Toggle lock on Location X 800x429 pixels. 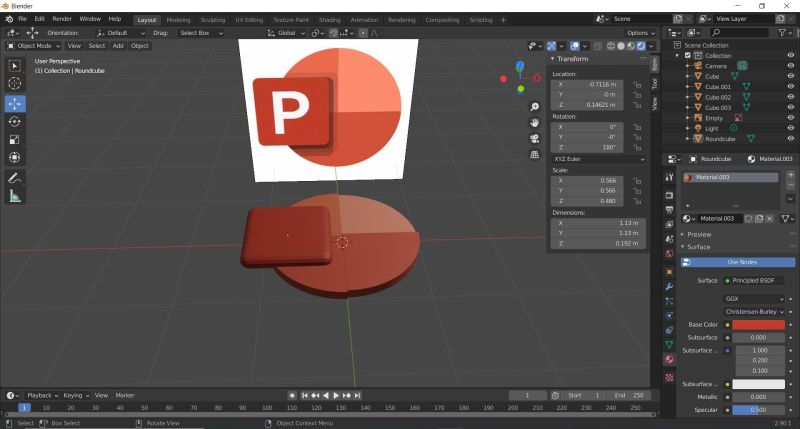tap(637, 84)
